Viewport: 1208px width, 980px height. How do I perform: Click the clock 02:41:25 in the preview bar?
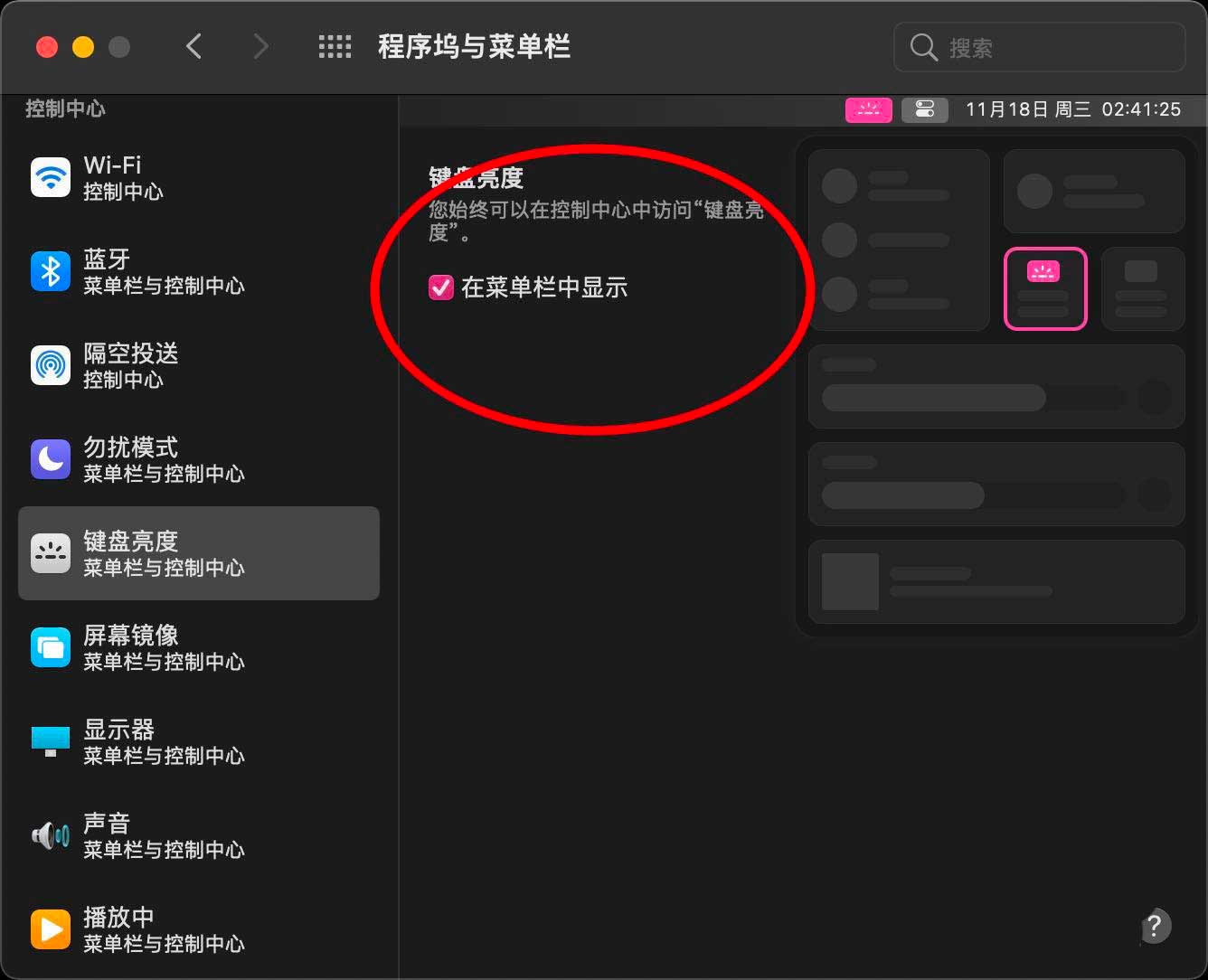1141,109
